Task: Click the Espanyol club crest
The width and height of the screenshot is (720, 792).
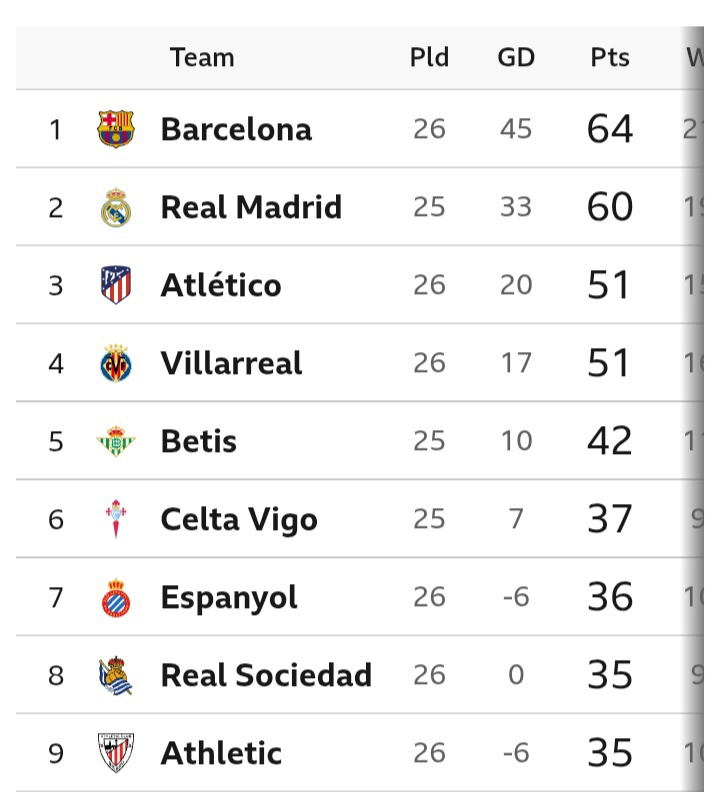Action: (x=116, y=597)
